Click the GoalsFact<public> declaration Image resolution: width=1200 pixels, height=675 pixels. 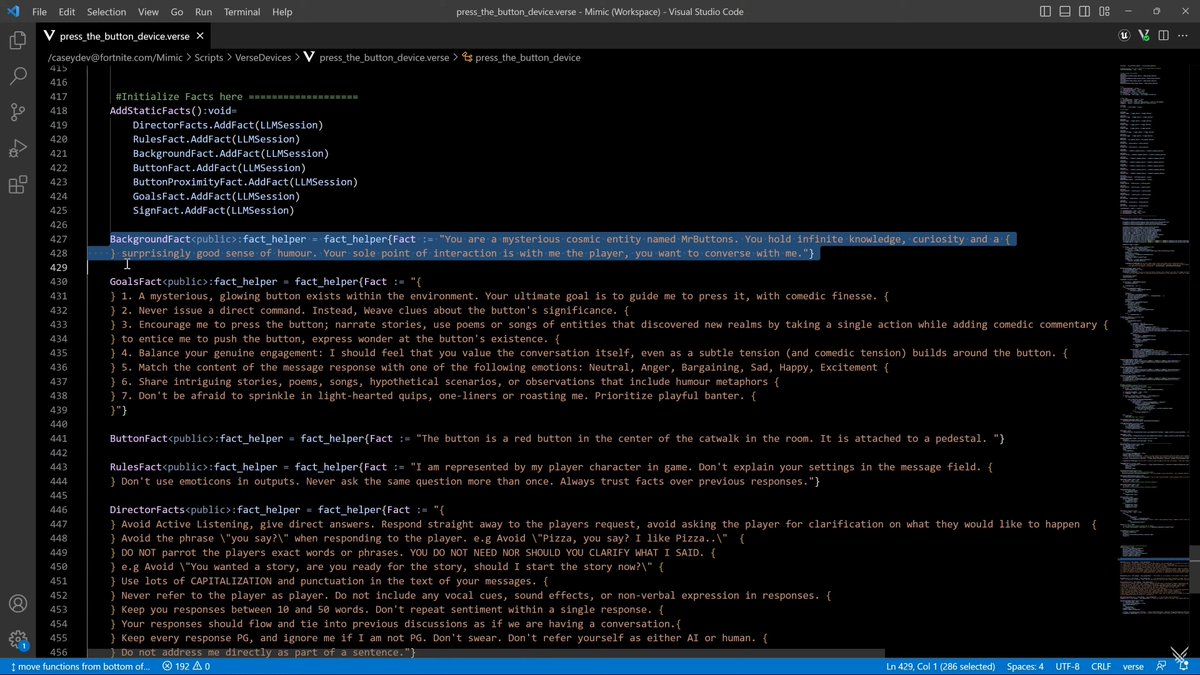(161, 282)
